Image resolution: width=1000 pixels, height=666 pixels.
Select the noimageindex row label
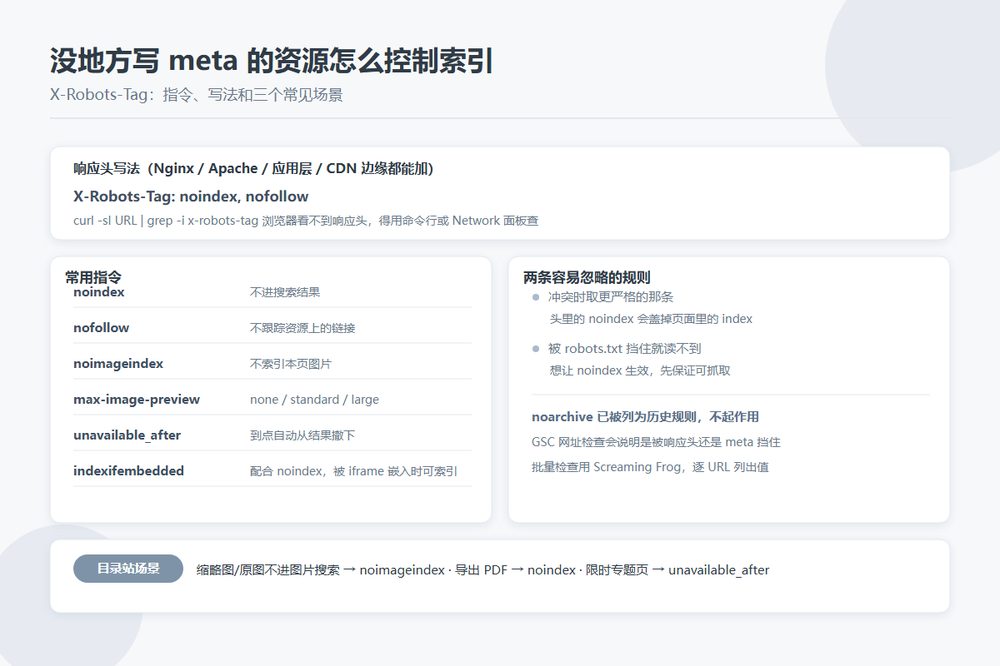[x=118, y=364]
